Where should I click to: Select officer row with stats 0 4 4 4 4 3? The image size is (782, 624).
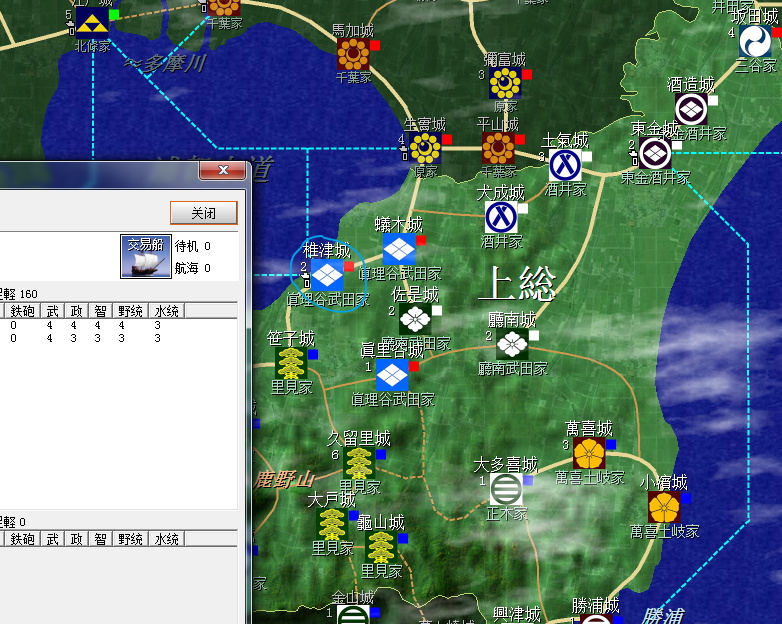point(119,325)
